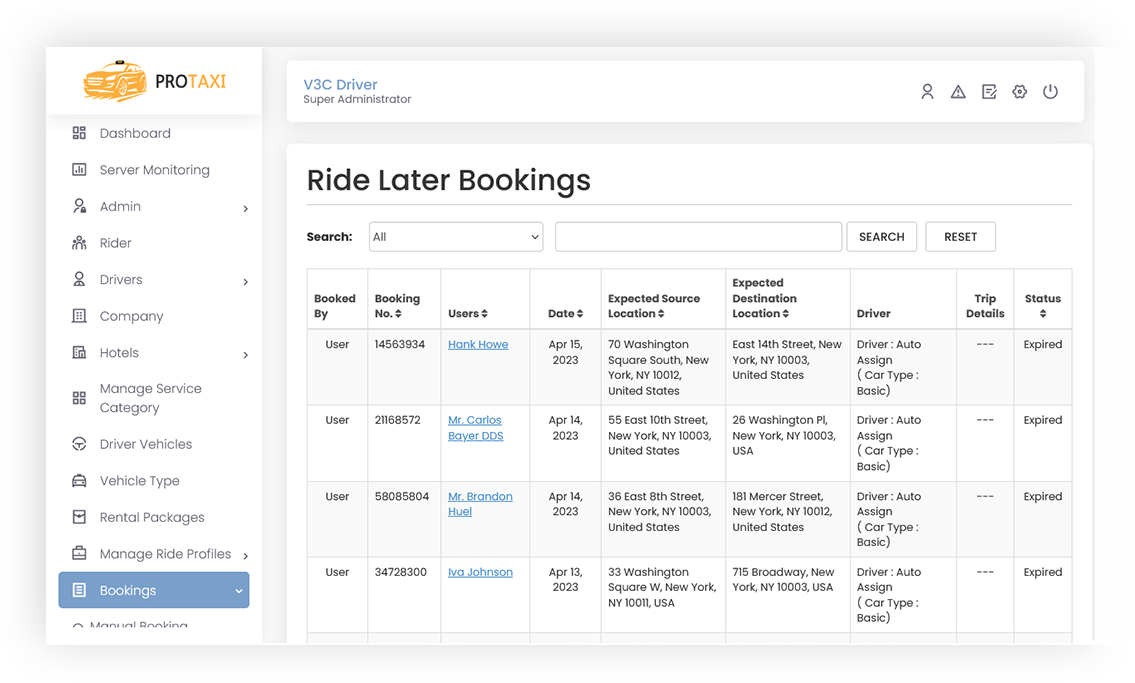The image size is (1135, 683).
Task: Open the settings gear icon in header
Action: pos(1019,92)
